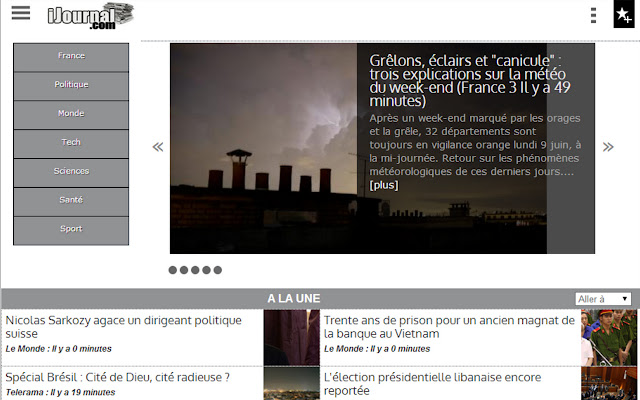Image resolution: width=640 pixels, height=400 pixels.
Task: Open the 'Grêlons, éclairs et canicule' headline
Action: (469, 80)
